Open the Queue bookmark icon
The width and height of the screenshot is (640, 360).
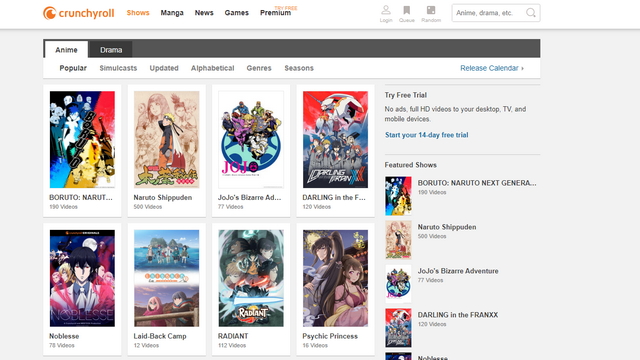coord(407,10)
